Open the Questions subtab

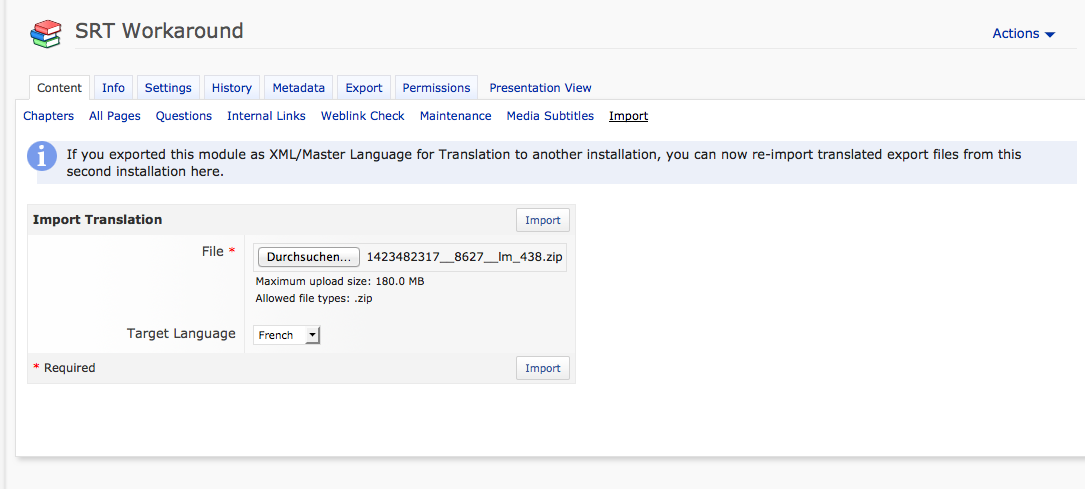pos(184,116)
